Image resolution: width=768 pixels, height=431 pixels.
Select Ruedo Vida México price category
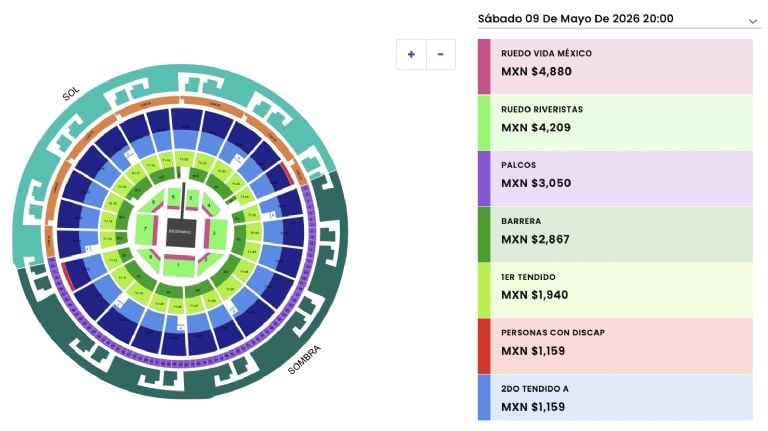pos(620,66)
